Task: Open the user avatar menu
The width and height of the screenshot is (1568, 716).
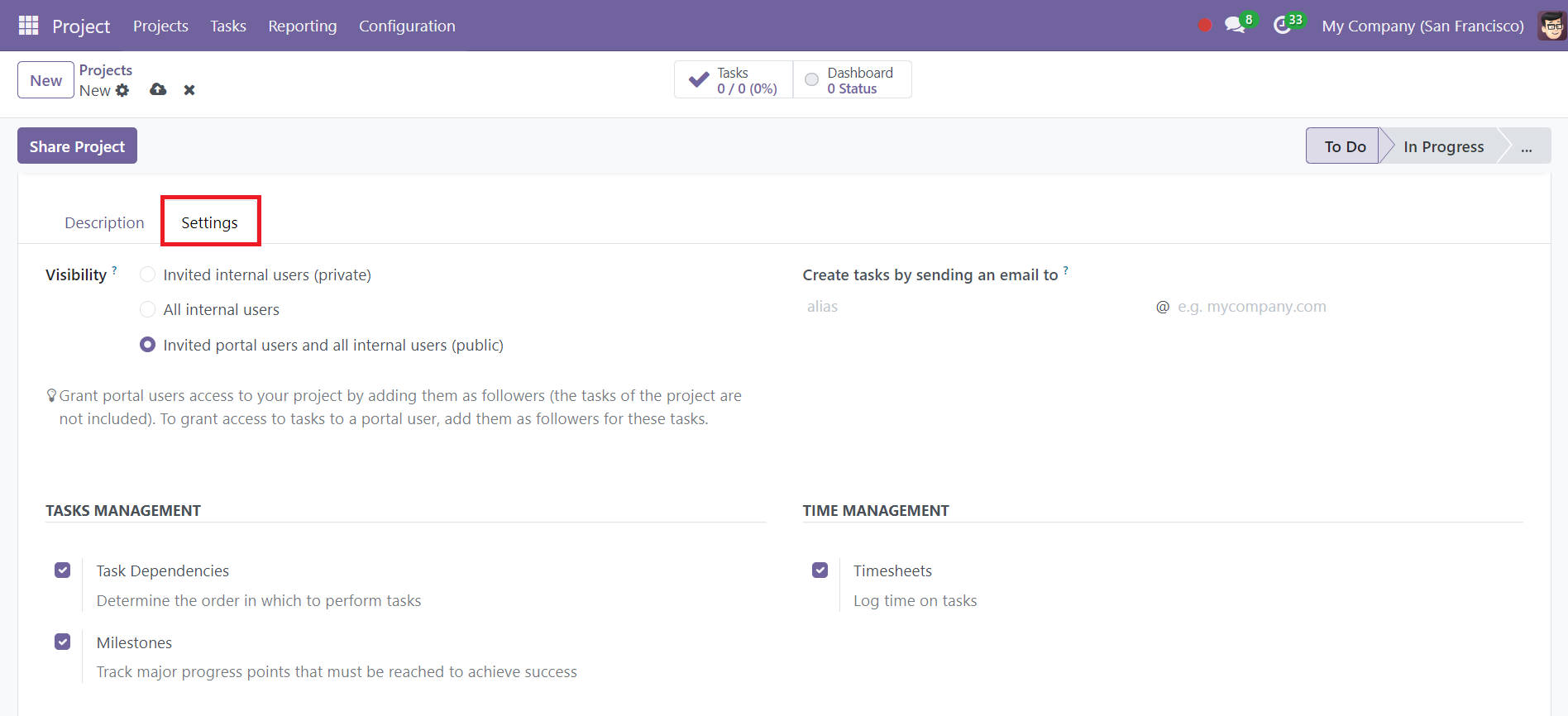Action: click(1551, 26)
